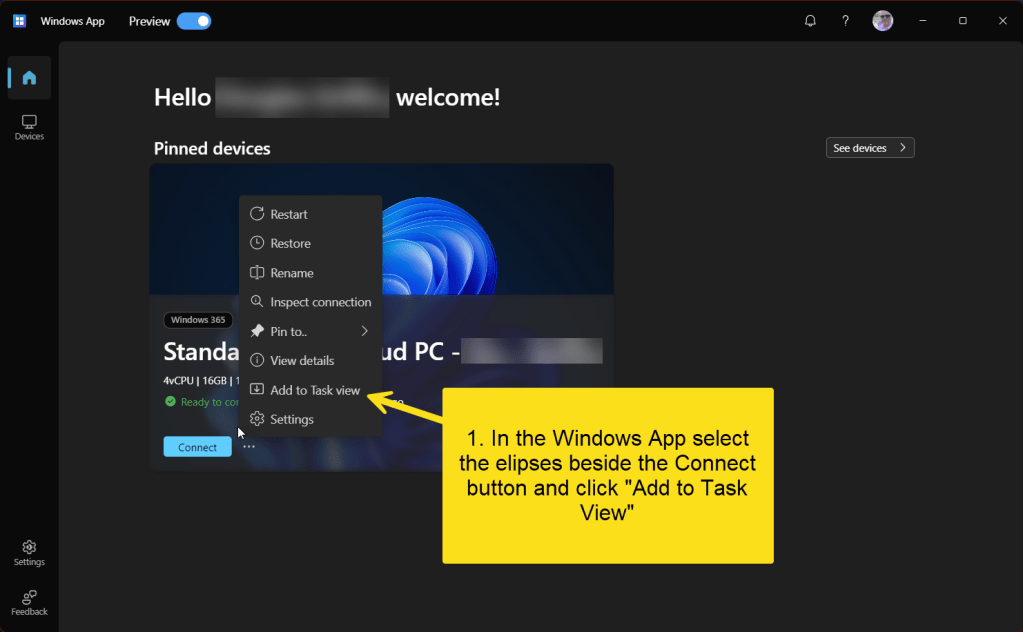This screenshot has height=632, width=1023.
Task: Open Settings in the left sidebar
Action: 29,552
